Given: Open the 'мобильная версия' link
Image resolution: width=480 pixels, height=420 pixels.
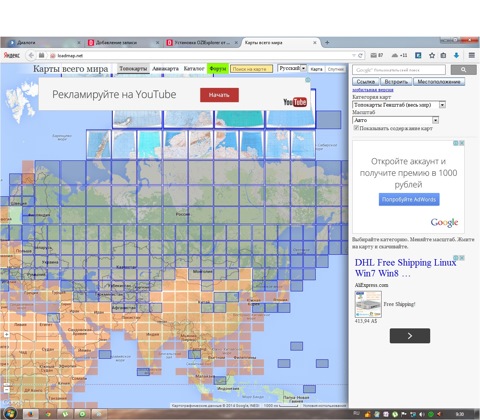Looking at the screenshot, I should click(373, 90).
